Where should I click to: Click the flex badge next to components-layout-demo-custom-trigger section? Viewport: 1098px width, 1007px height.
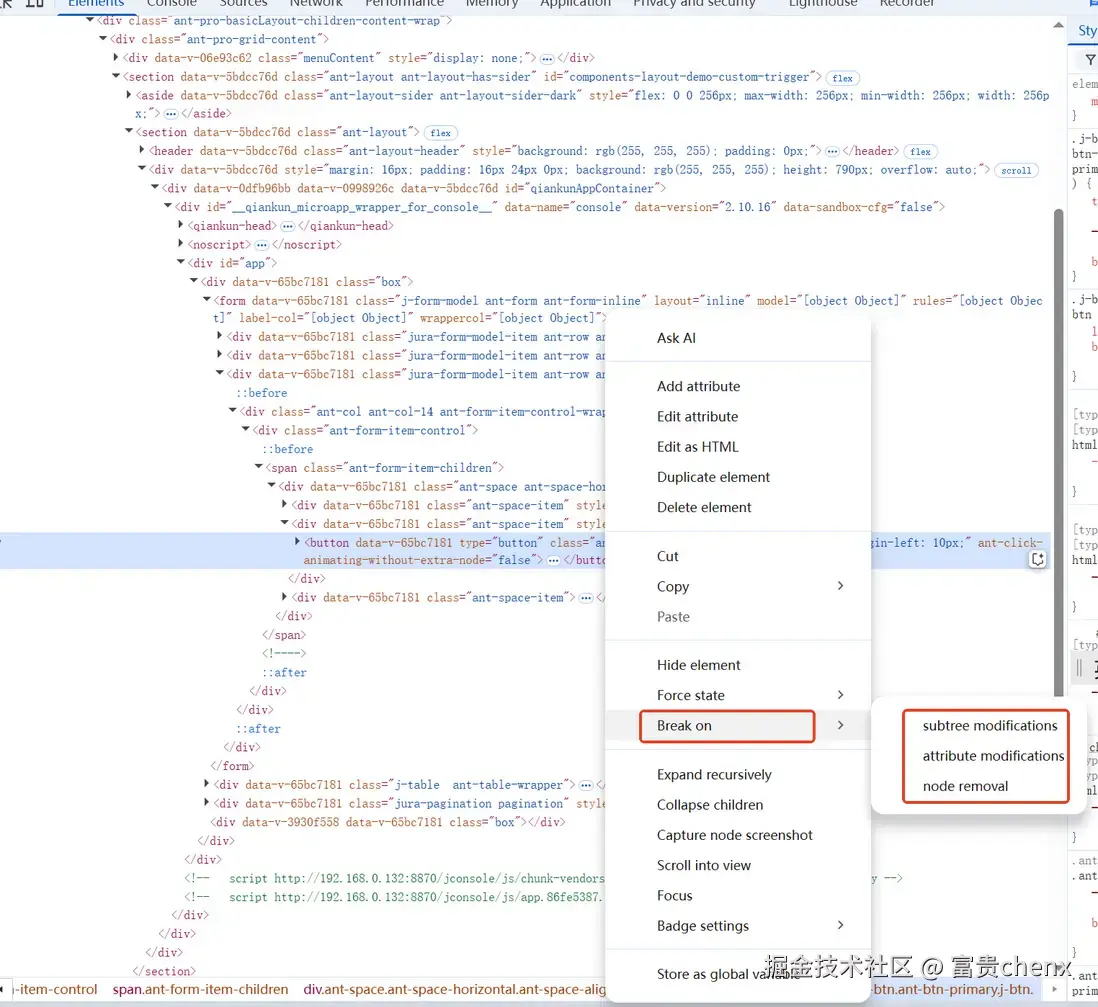(x=842, y=78)
